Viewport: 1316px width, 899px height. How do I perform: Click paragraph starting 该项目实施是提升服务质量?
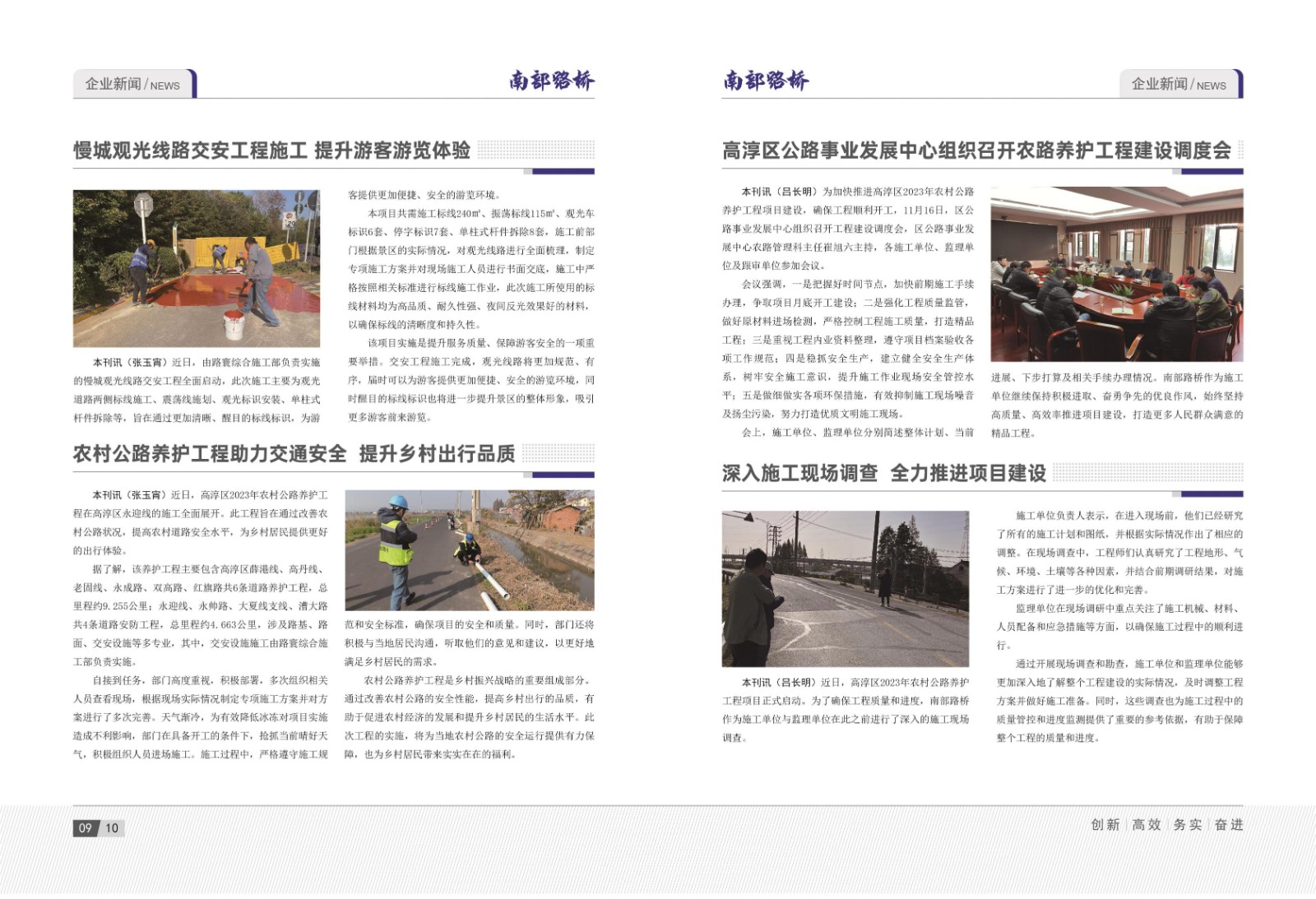471,380
